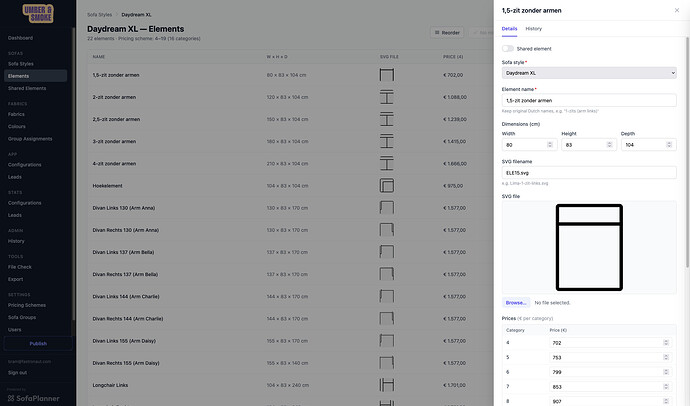Switch to the Details tab
Screen dimensions: 690x406
click(x=509, y=29)
